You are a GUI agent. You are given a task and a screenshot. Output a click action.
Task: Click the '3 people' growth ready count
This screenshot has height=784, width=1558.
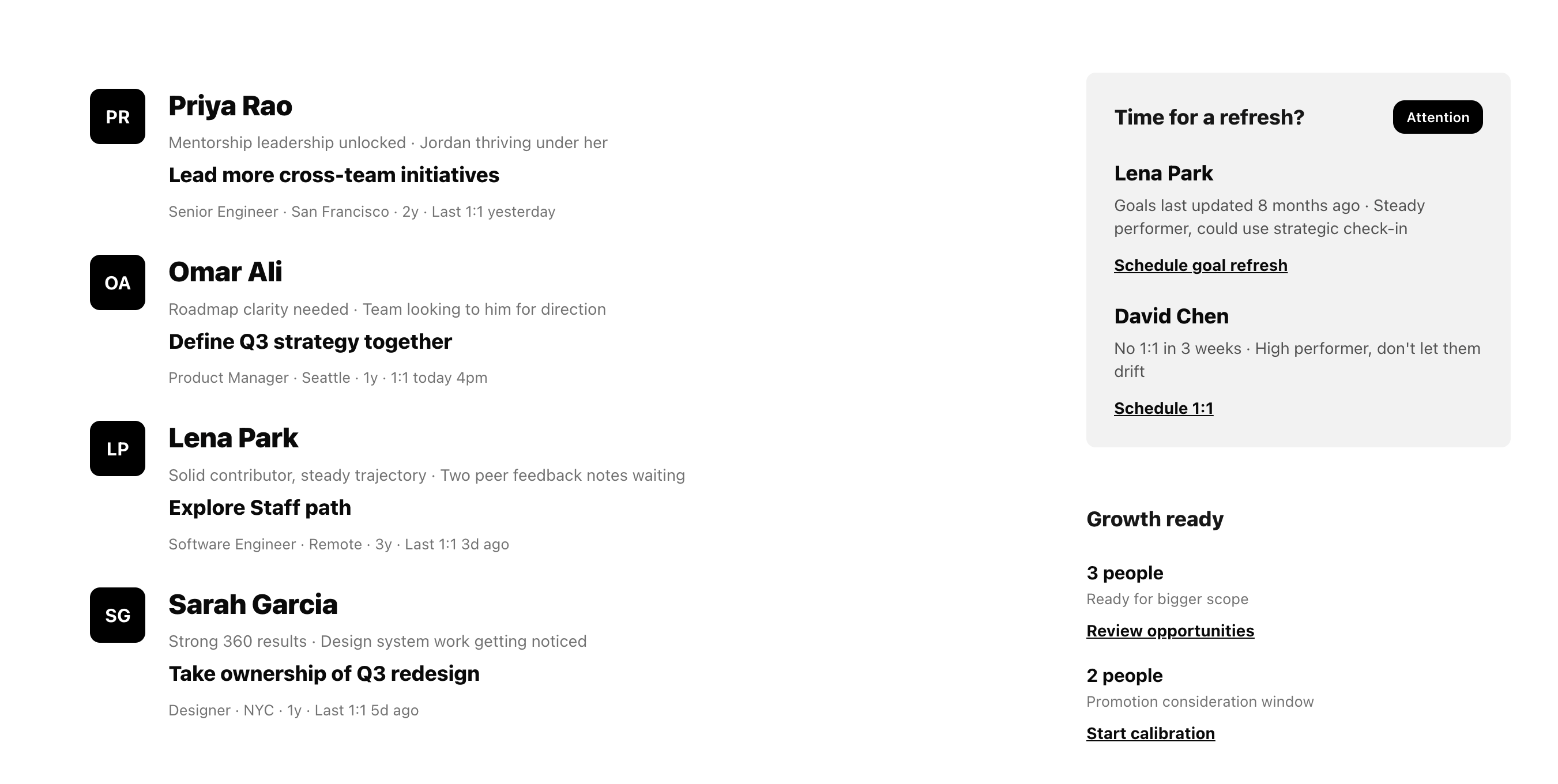coord(1124,572)
